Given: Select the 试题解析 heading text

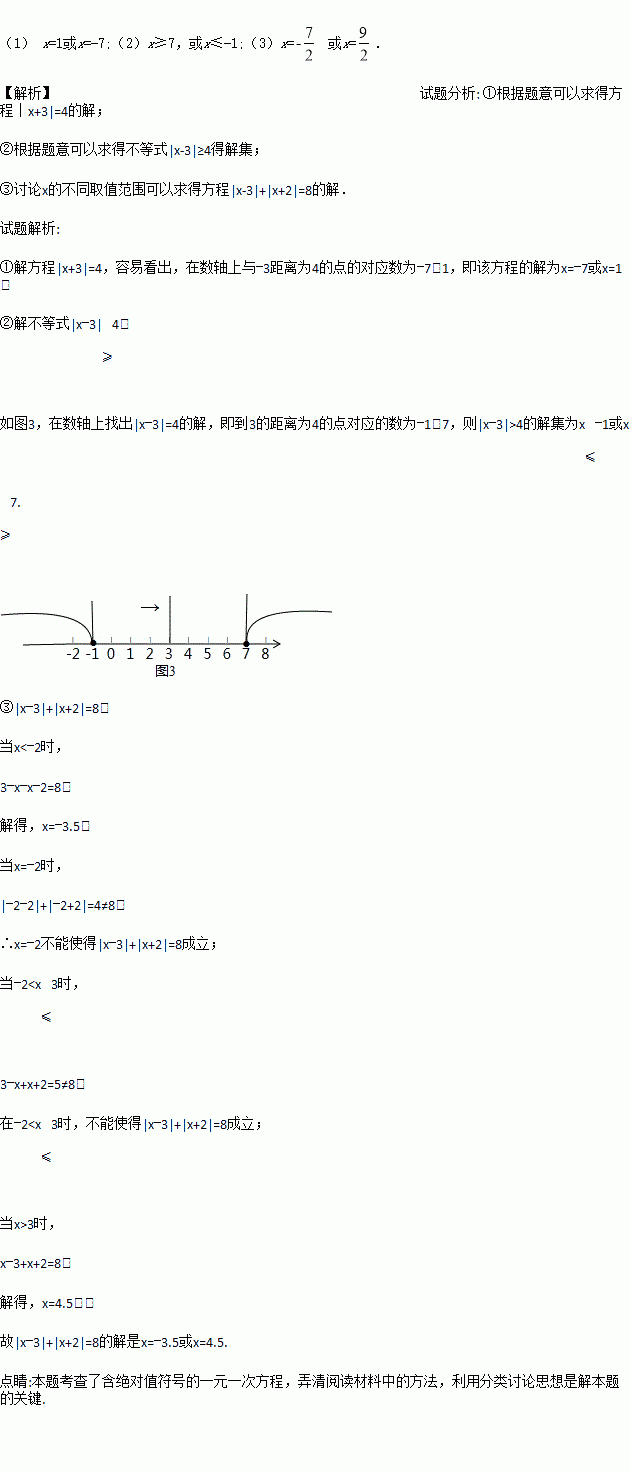Looking at the screenshot, I should [30, 229].
